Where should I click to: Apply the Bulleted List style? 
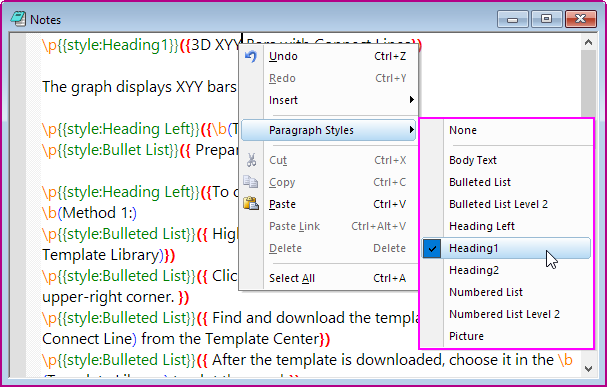[506, 182]
